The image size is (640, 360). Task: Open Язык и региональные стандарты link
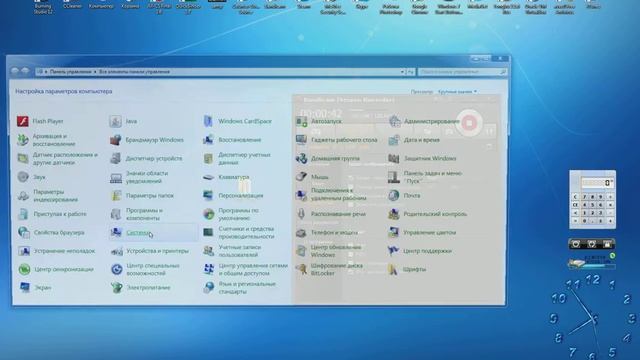coord(247,287)
